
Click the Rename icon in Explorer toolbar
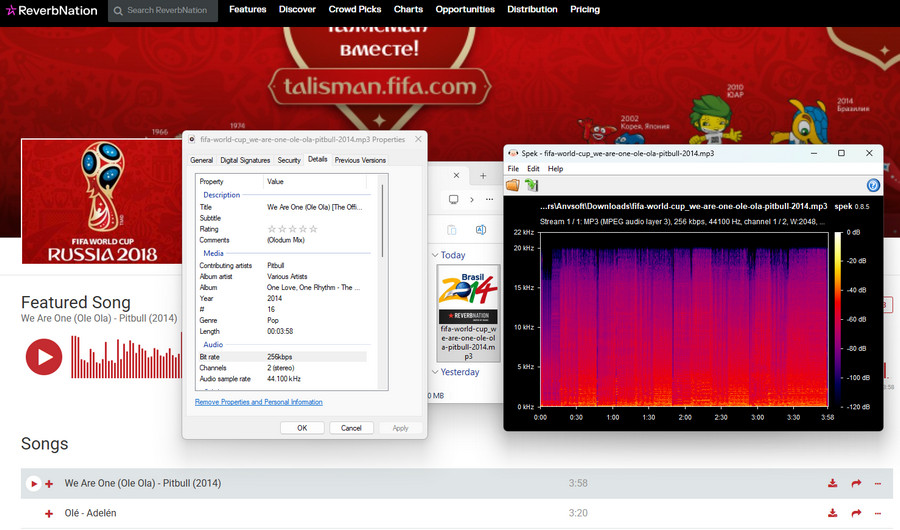pos(481,230)
